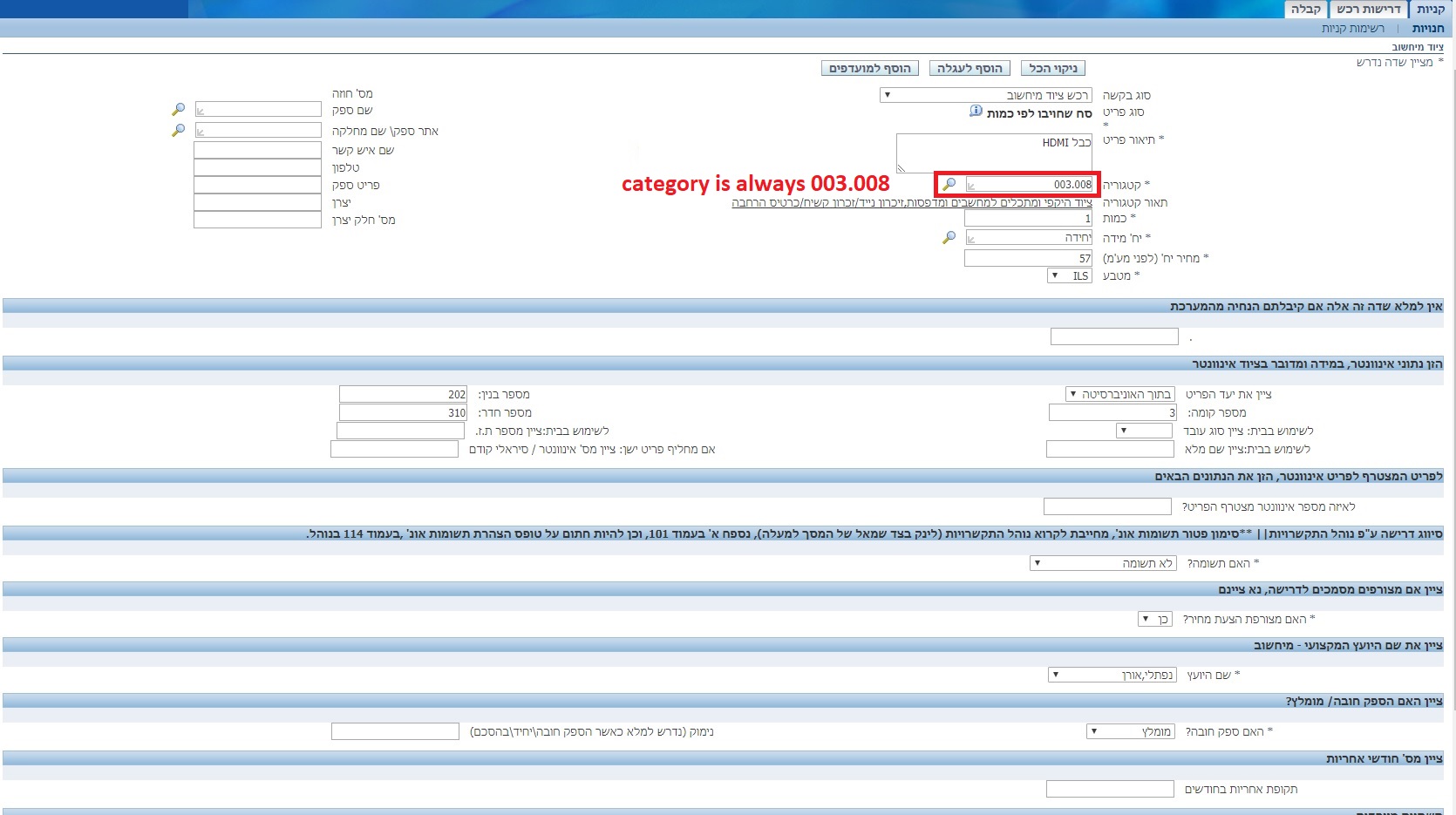This screenshot has height=815, width=1456.
Task: Expand item destination 'בתוך האוניברסיטה' dropdown
Action: coord(1072,394)
